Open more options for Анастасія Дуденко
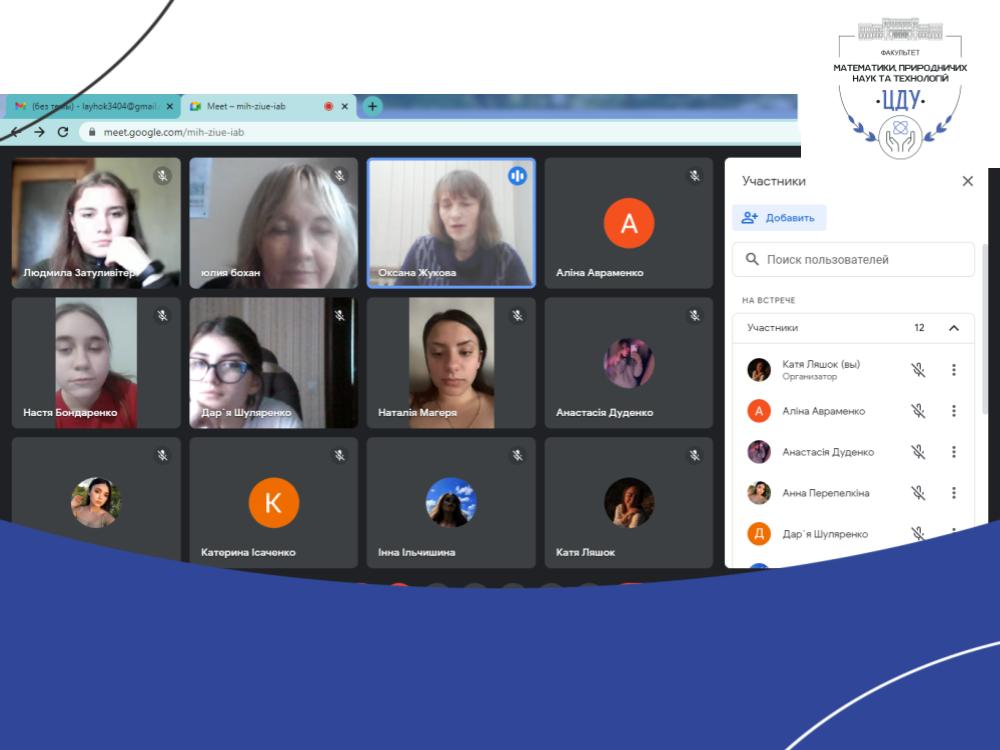This screenshot has width=1000, height=750. pyautogui.click(x=953, y=452)
